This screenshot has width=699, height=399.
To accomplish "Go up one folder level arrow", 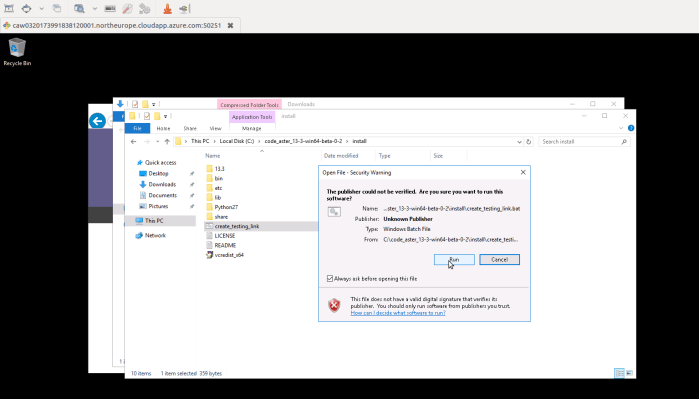I will [167, 142].
